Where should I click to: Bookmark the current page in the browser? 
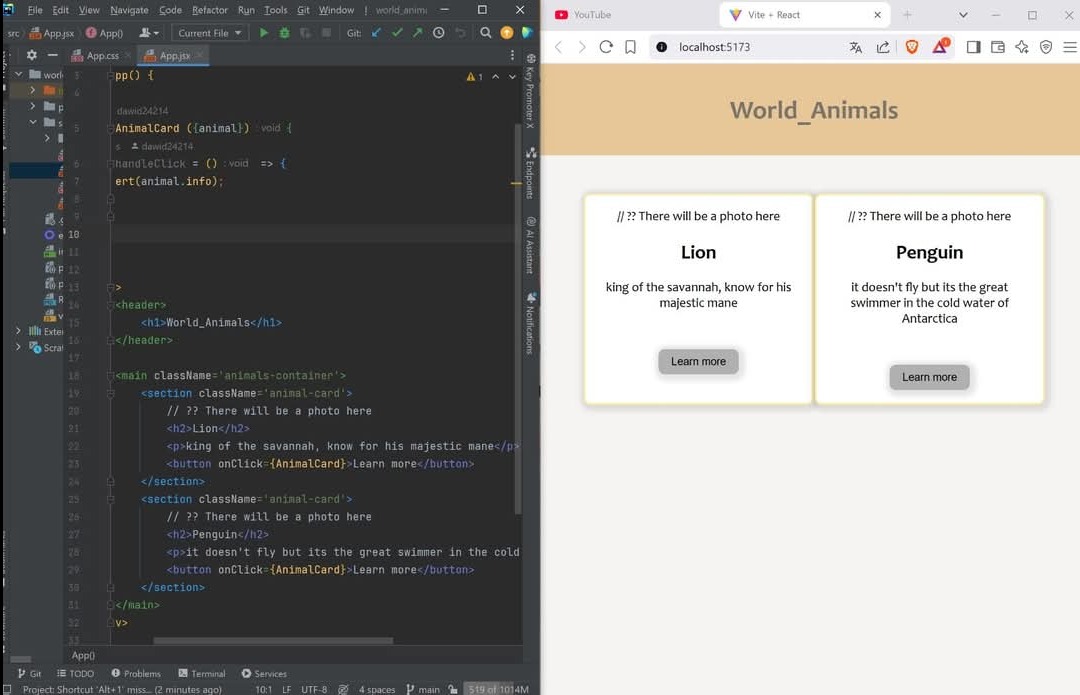[630, 47]
